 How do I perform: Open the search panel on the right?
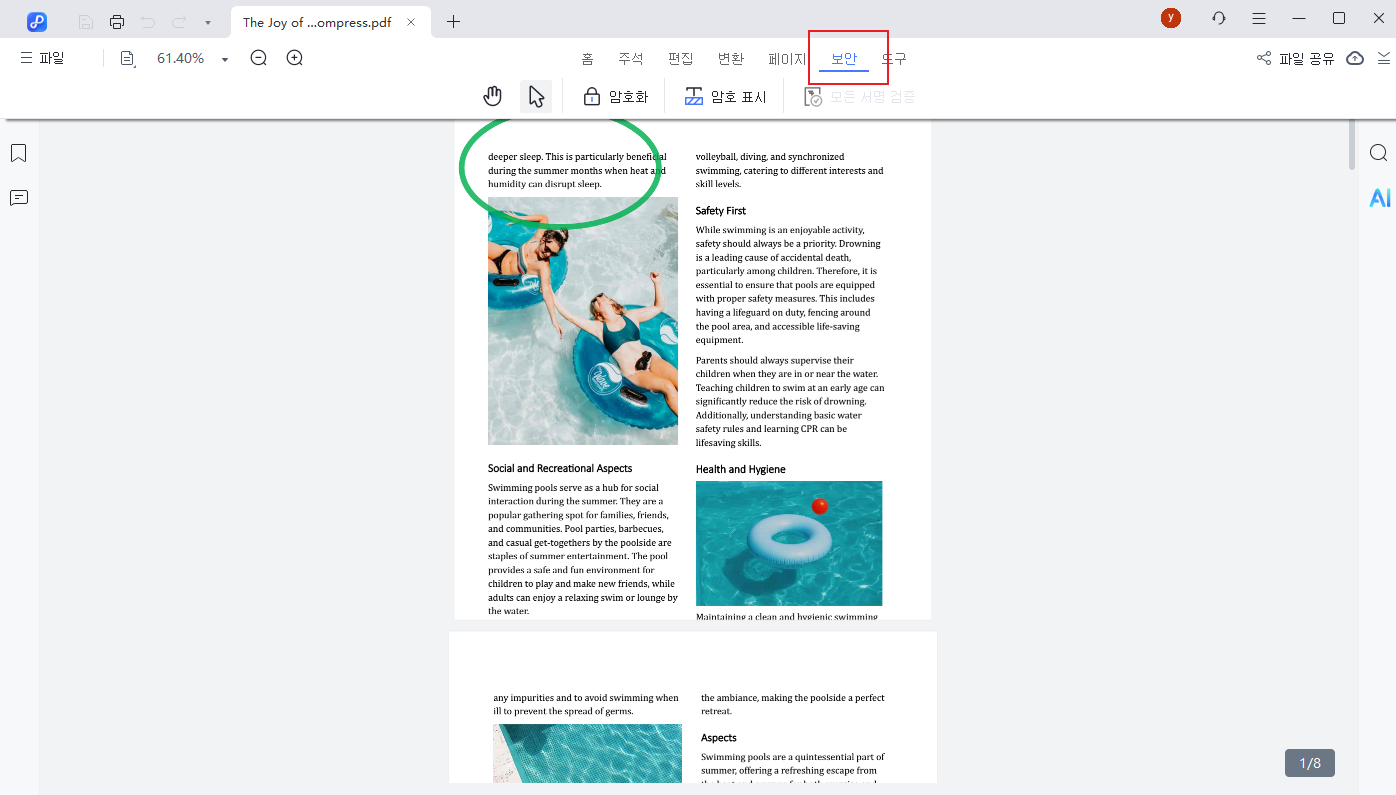pos(1379,153)
